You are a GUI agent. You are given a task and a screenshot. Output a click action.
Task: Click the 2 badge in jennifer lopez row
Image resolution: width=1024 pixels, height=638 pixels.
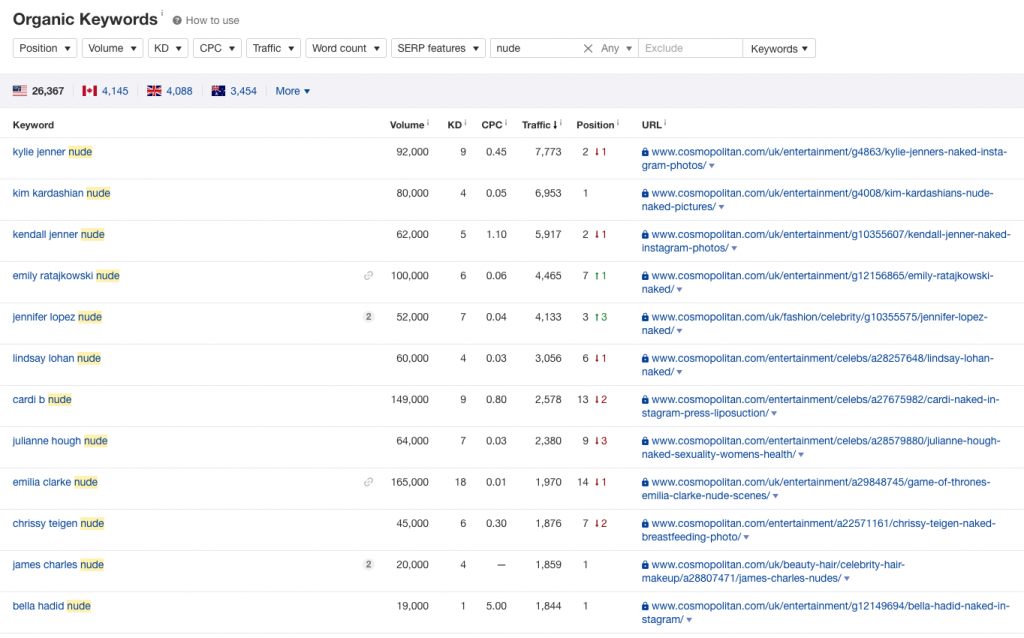click(x=368, y=317)
